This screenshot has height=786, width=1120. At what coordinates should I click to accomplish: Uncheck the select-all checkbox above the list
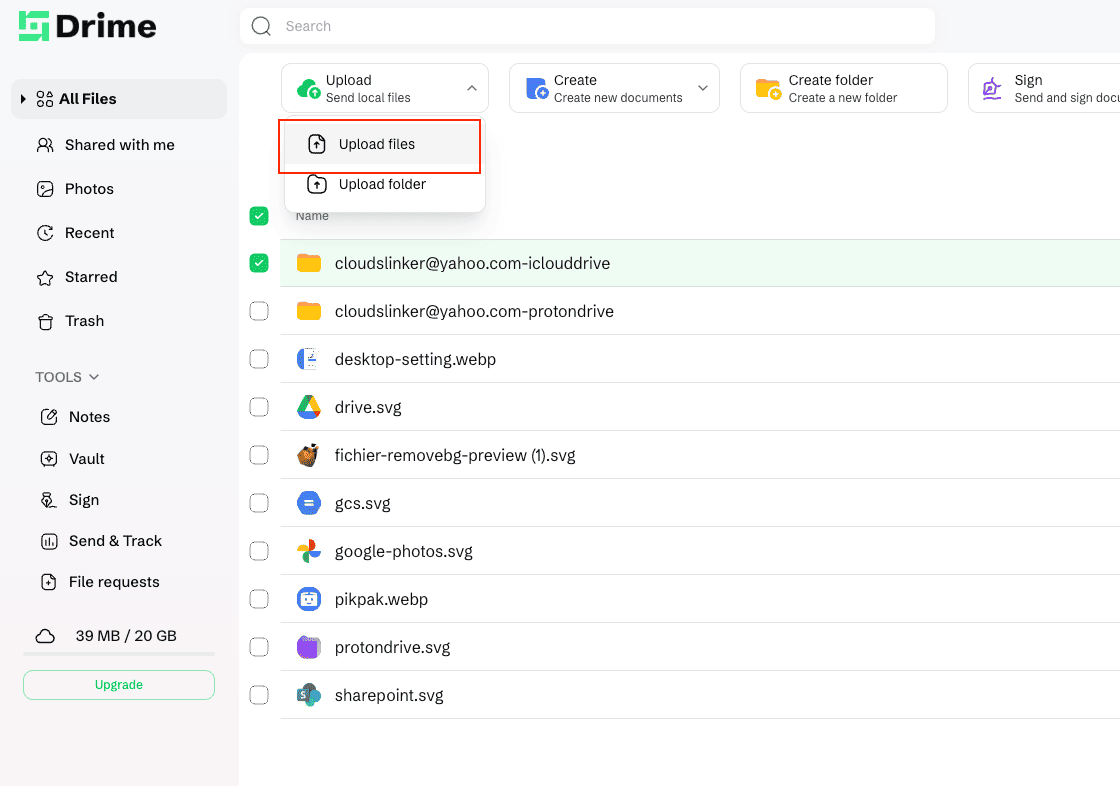point(259,215)
